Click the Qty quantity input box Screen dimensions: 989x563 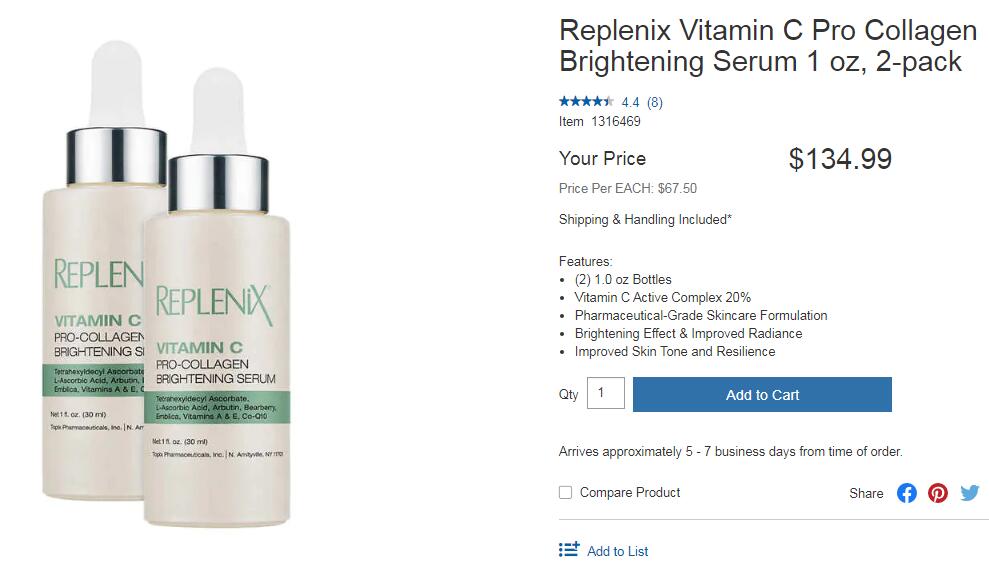tap(605, 393)
